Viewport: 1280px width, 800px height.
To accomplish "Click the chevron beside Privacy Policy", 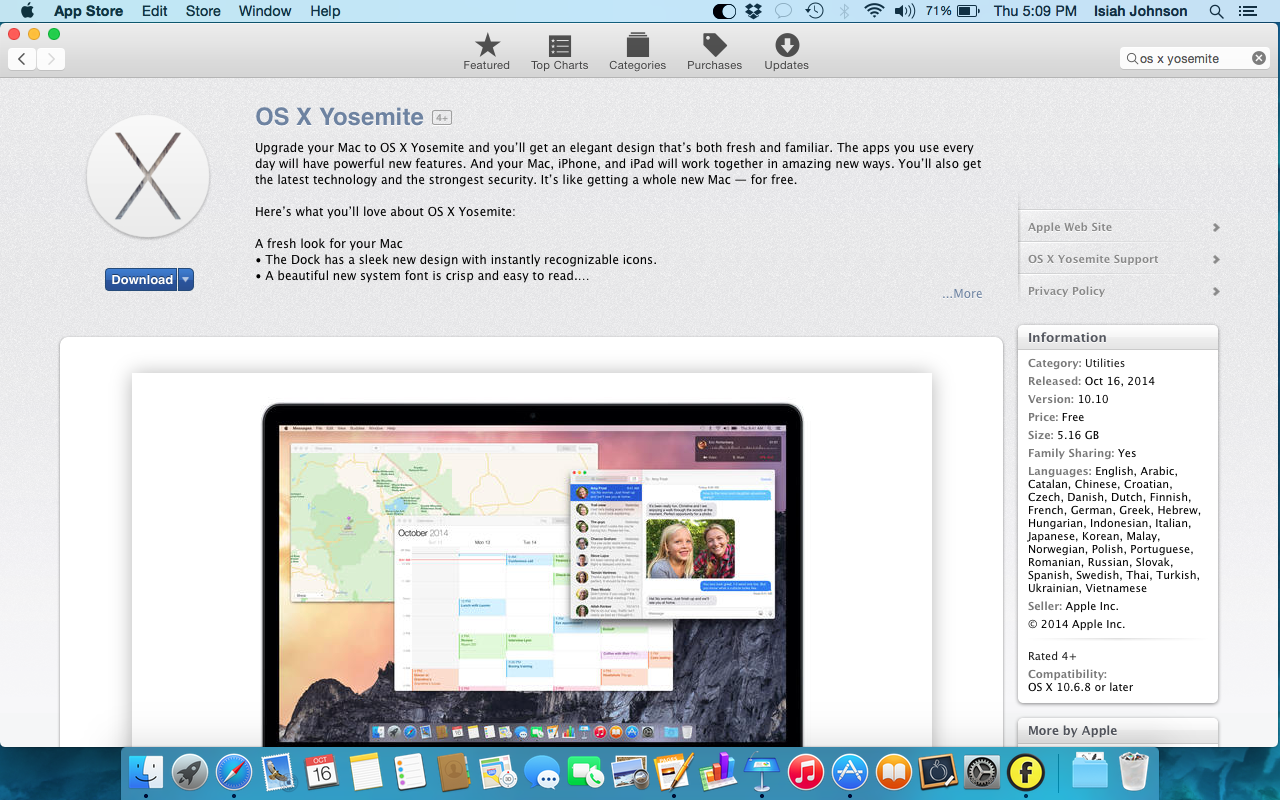I will coord(1216,291).
